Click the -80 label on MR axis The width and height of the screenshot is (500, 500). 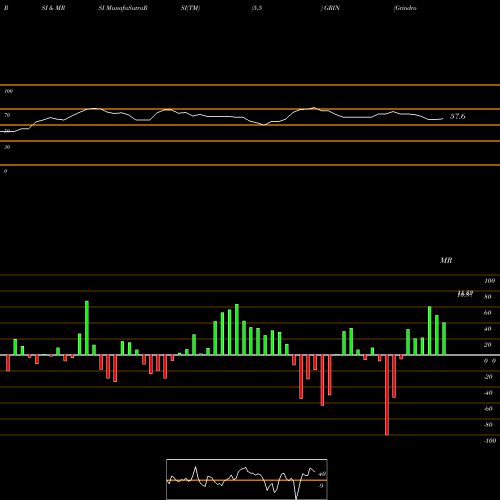[x=488, y=425]
